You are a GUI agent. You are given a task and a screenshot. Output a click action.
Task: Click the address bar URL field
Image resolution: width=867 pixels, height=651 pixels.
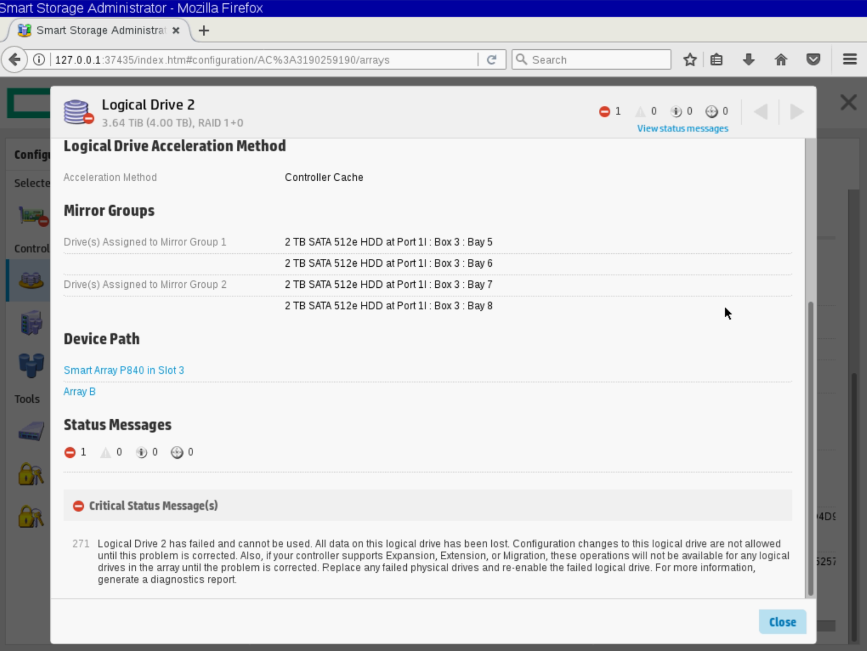pos(265,60)
